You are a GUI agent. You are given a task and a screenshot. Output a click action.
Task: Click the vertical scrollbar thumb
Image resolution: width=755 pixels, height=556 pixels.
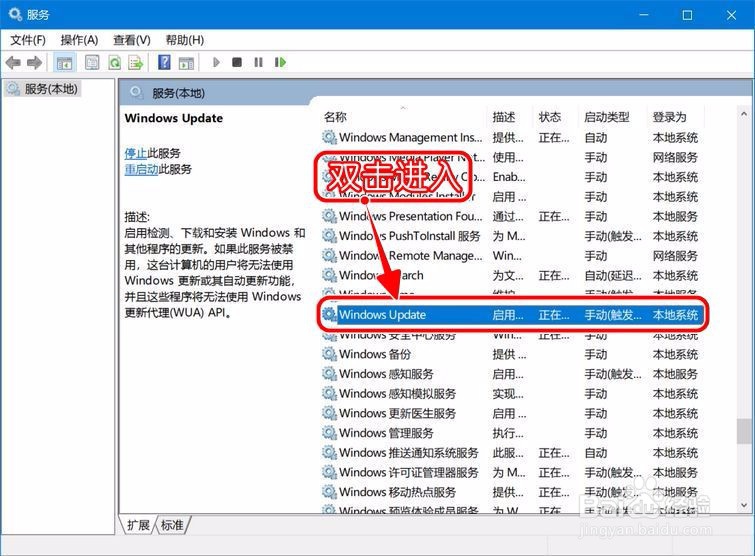click(x=744, y=431)
